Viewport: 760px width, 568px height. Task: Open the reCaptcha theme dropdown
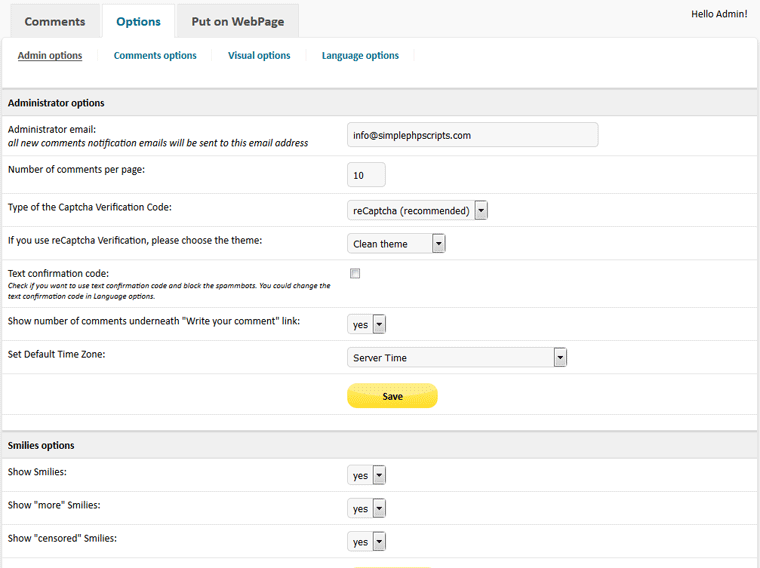coord(396,243)
